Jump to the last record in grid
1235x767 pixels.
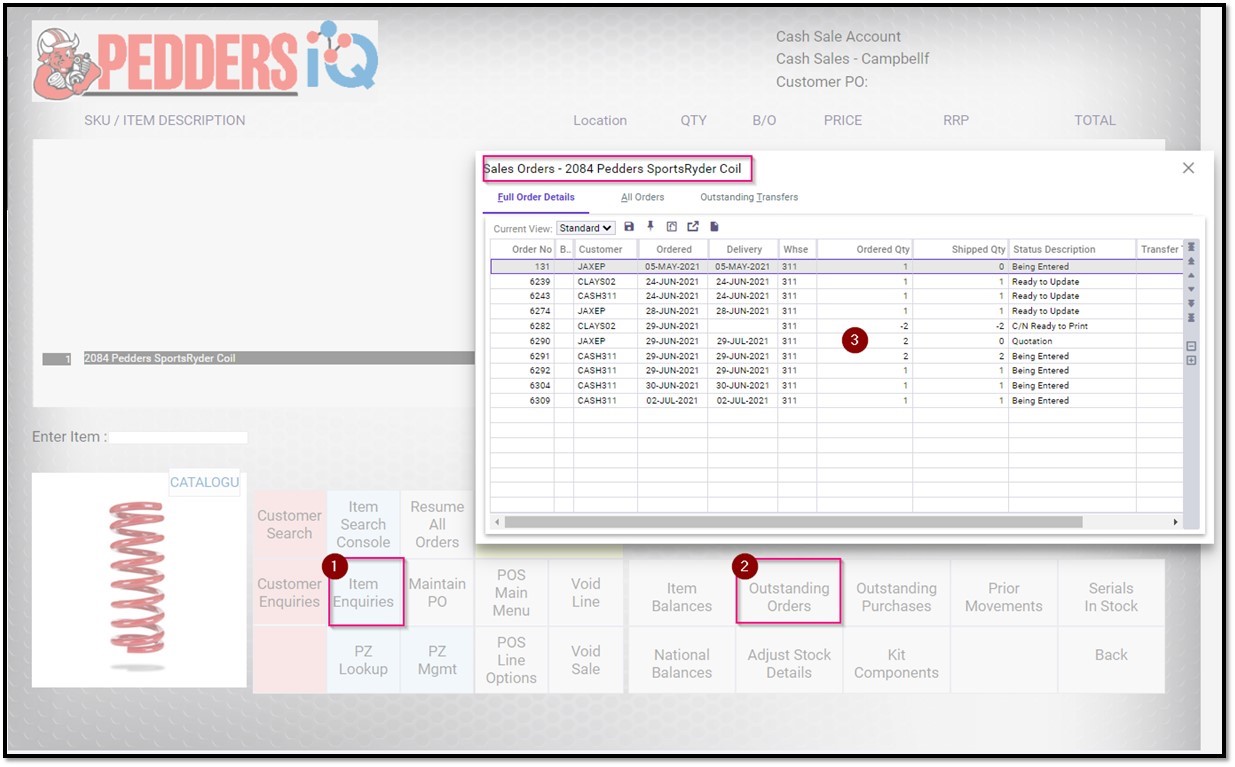pos(1190,317)
